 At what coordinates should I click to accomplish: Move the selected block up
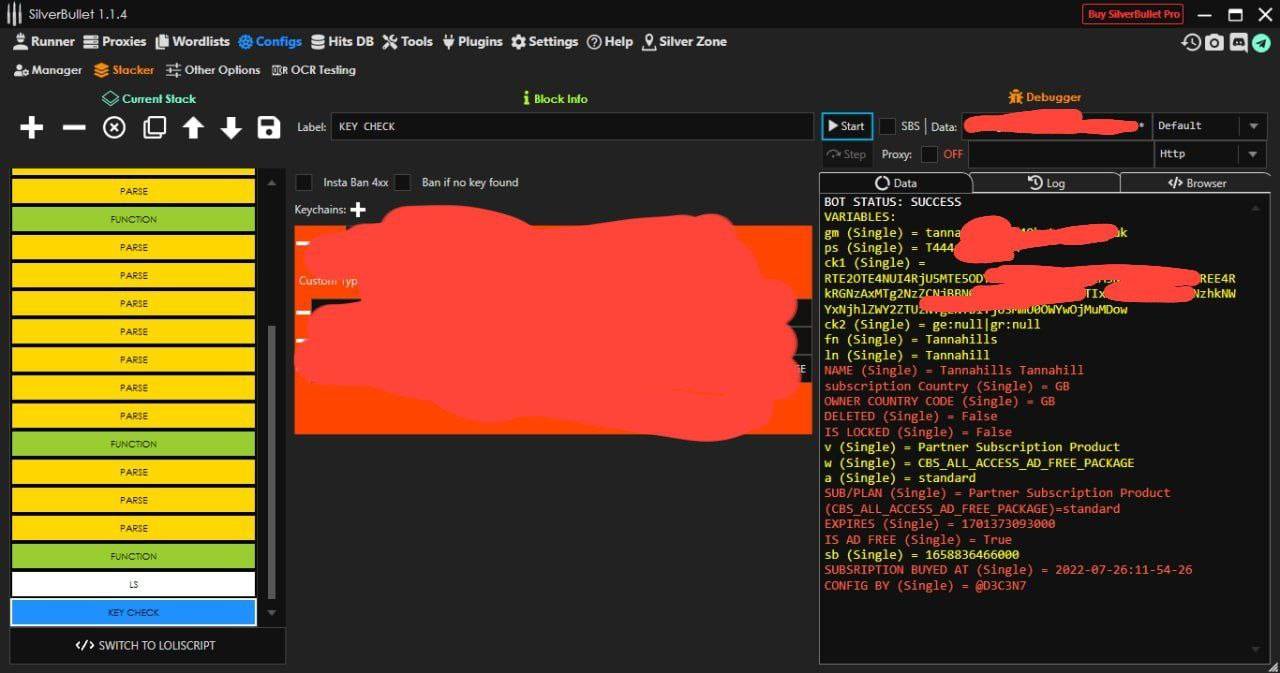(x=193, y=127)
